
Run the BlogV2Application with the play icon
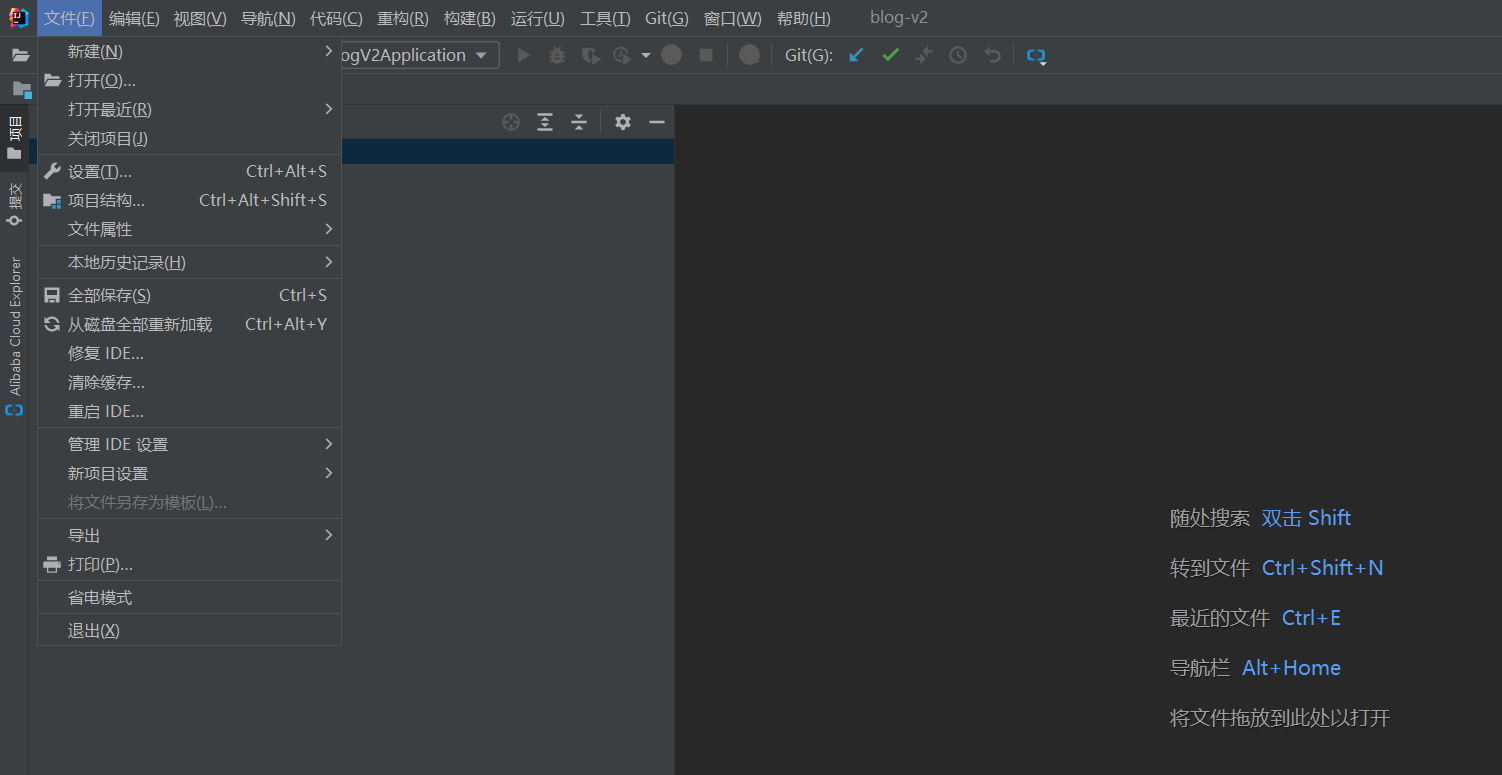524,55
